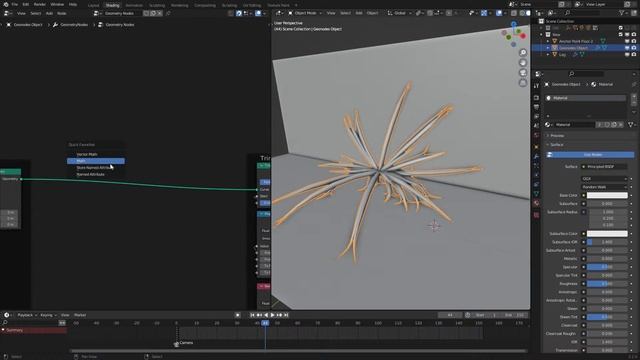640x360 pixels.
Task: Open the 3D viewport editor type dropdown
Action: click(279, 13)
